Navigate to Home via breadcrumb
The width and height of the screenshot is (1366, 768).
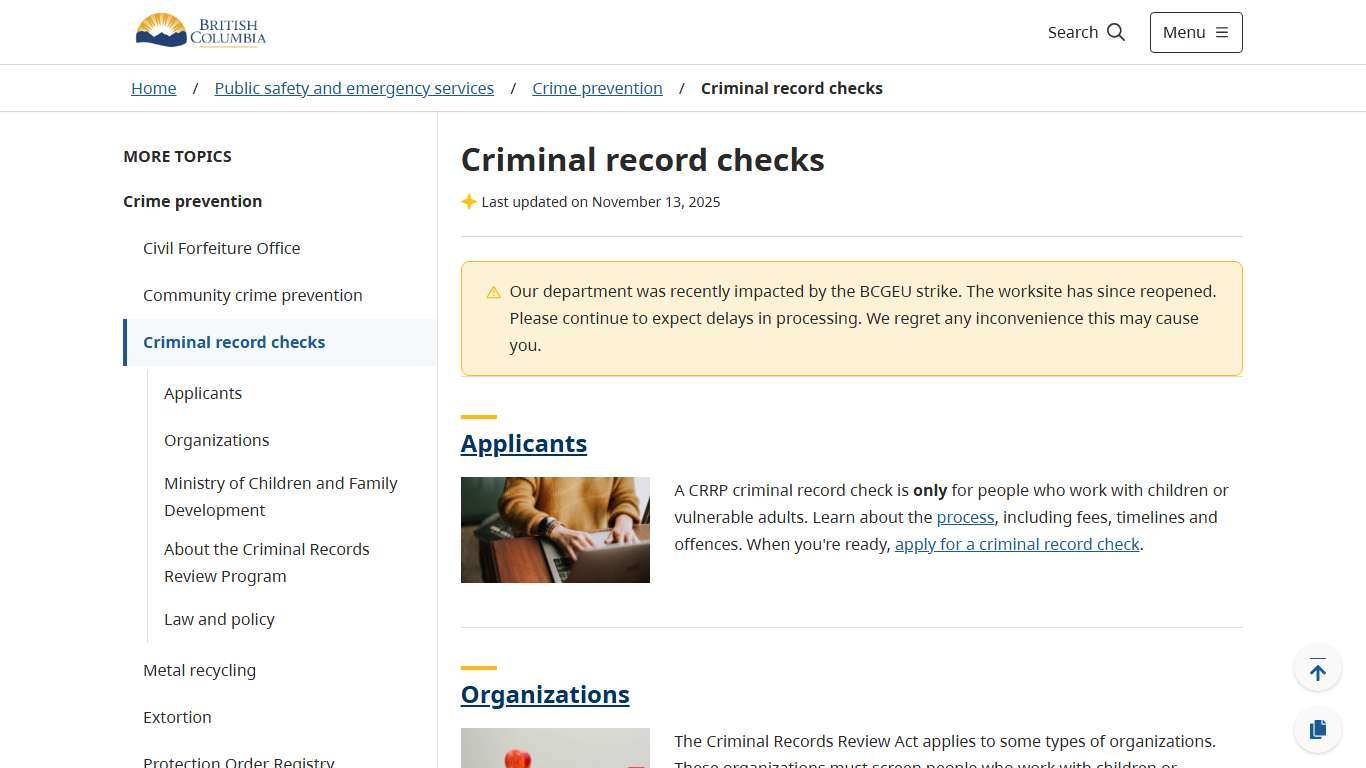[153, 88]
